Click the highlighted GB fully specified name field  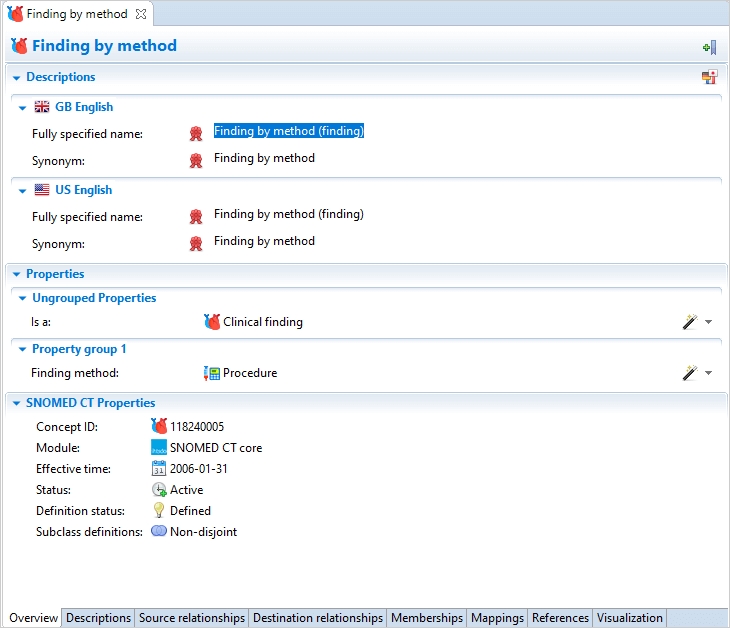click(288, 131)
